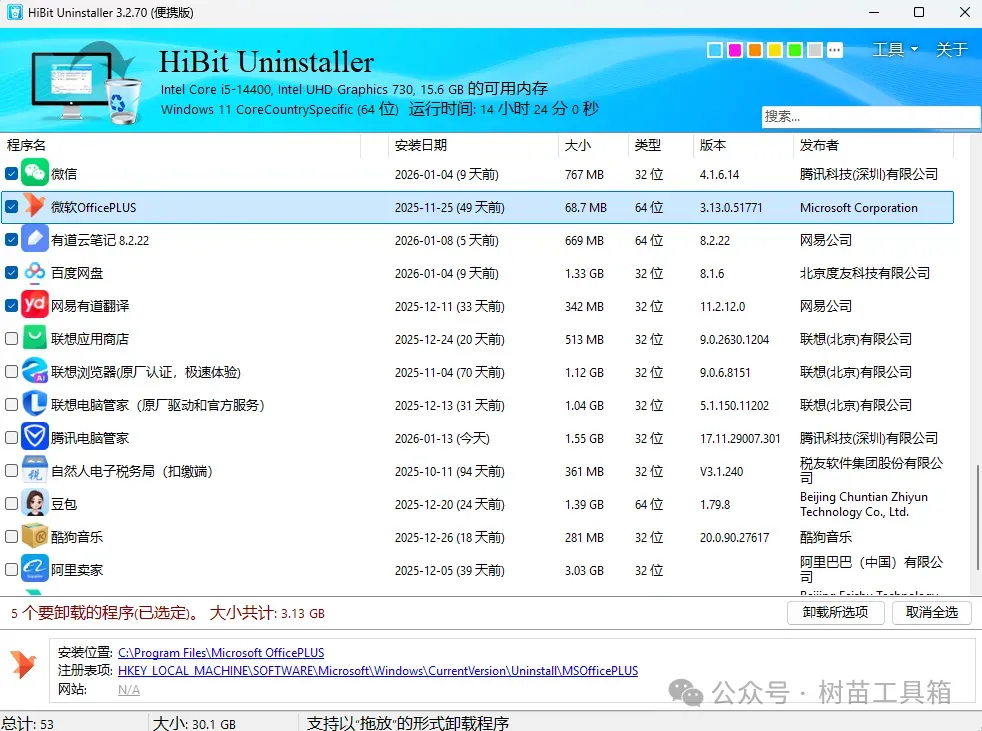Uncheck the 微软OfficePLUS checkbox
The image size is (982, 731).
click(x=11, y=207)
